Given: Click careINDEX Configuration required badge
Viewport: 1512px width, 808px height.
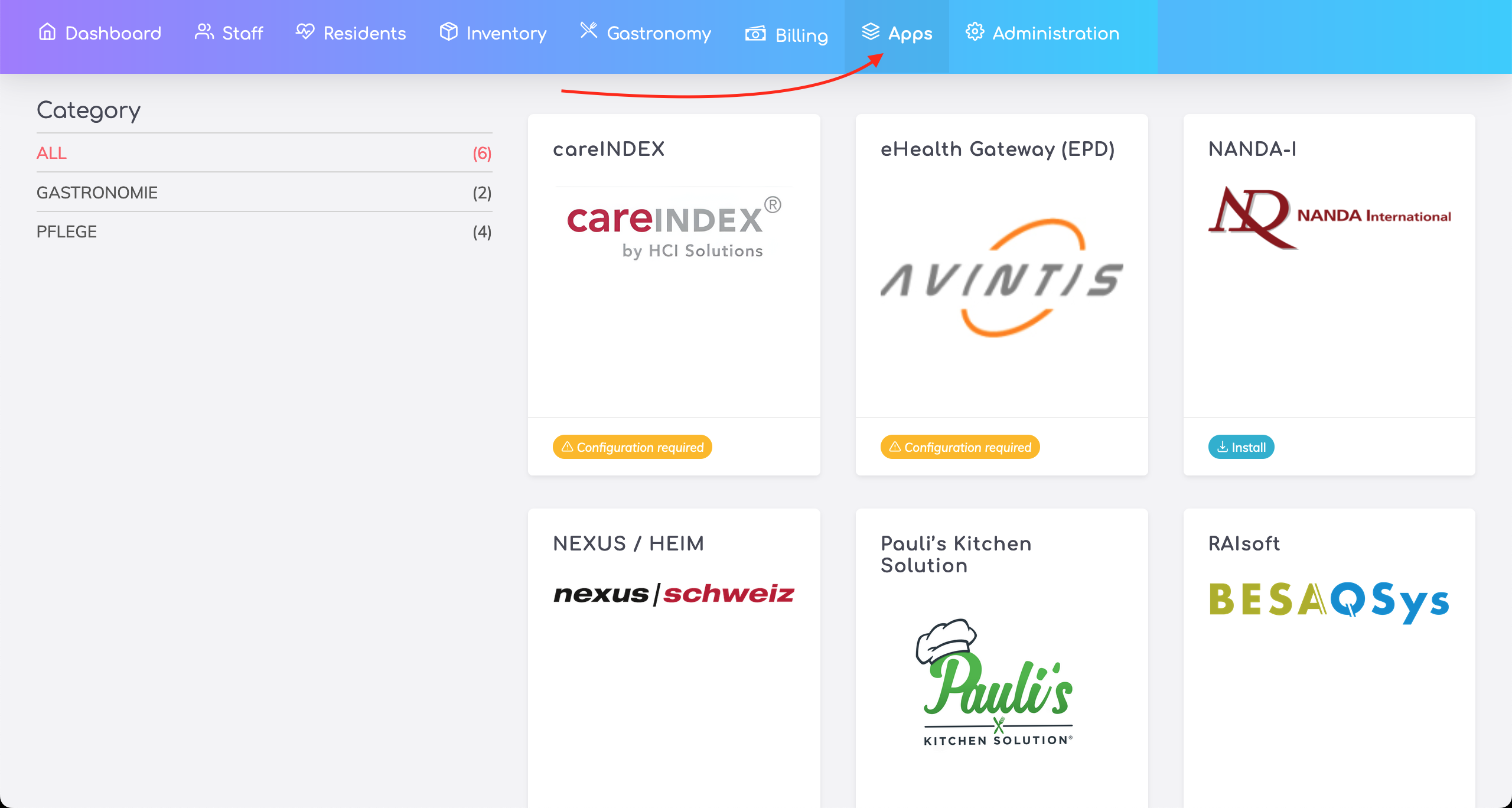Looking at the screenshot, I should [x=632, y=447].
